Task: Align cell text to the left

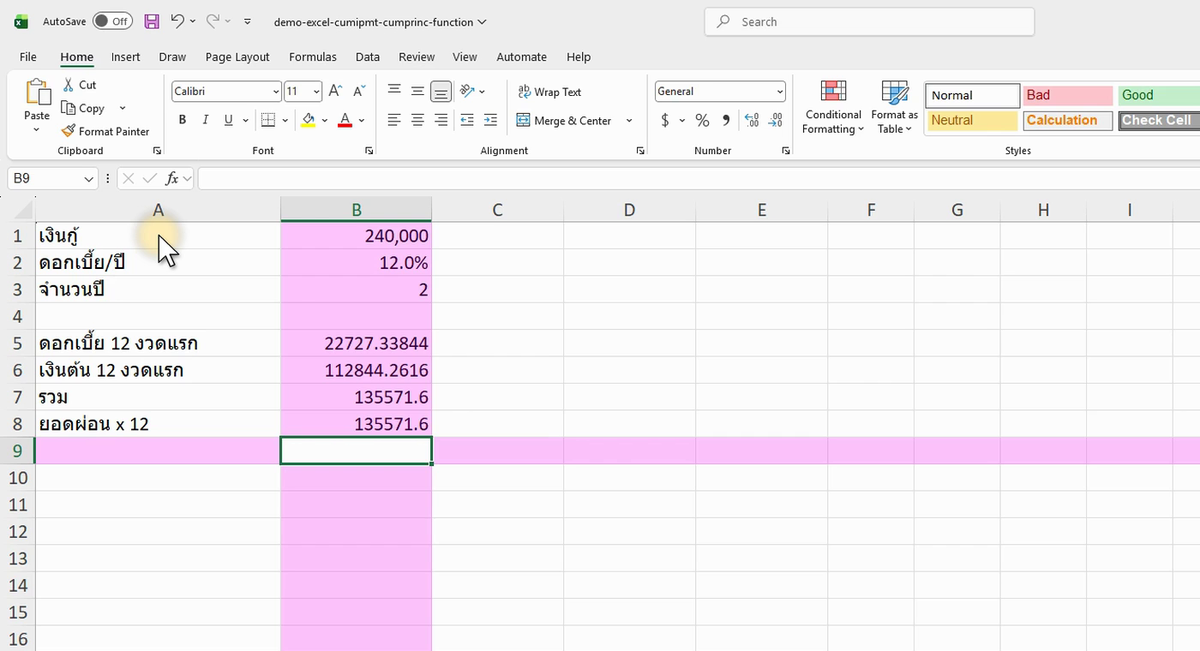Action: click(x=394, y=120)
